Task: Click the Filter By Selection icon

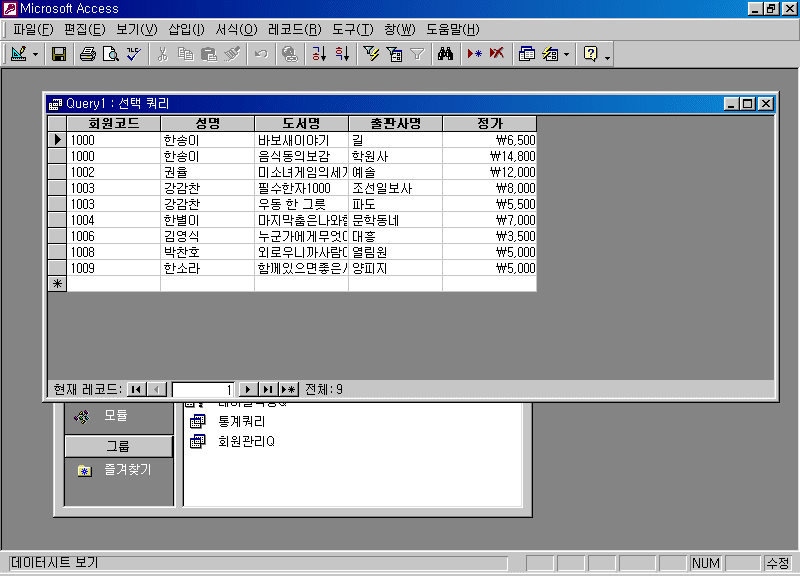Action: coord(371,54)
